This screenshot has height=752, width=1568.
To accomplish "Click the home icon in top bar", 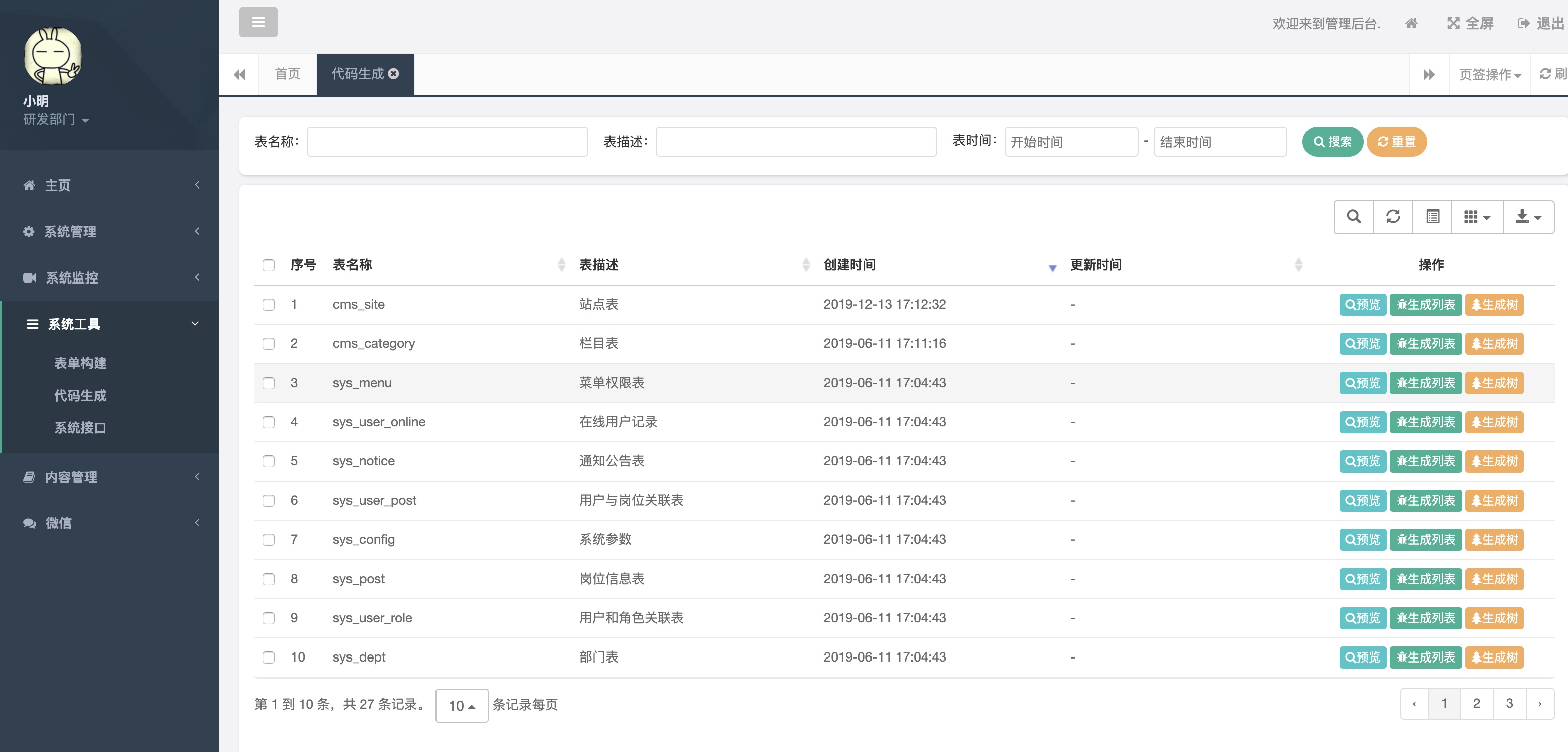I will point(1411,24).
